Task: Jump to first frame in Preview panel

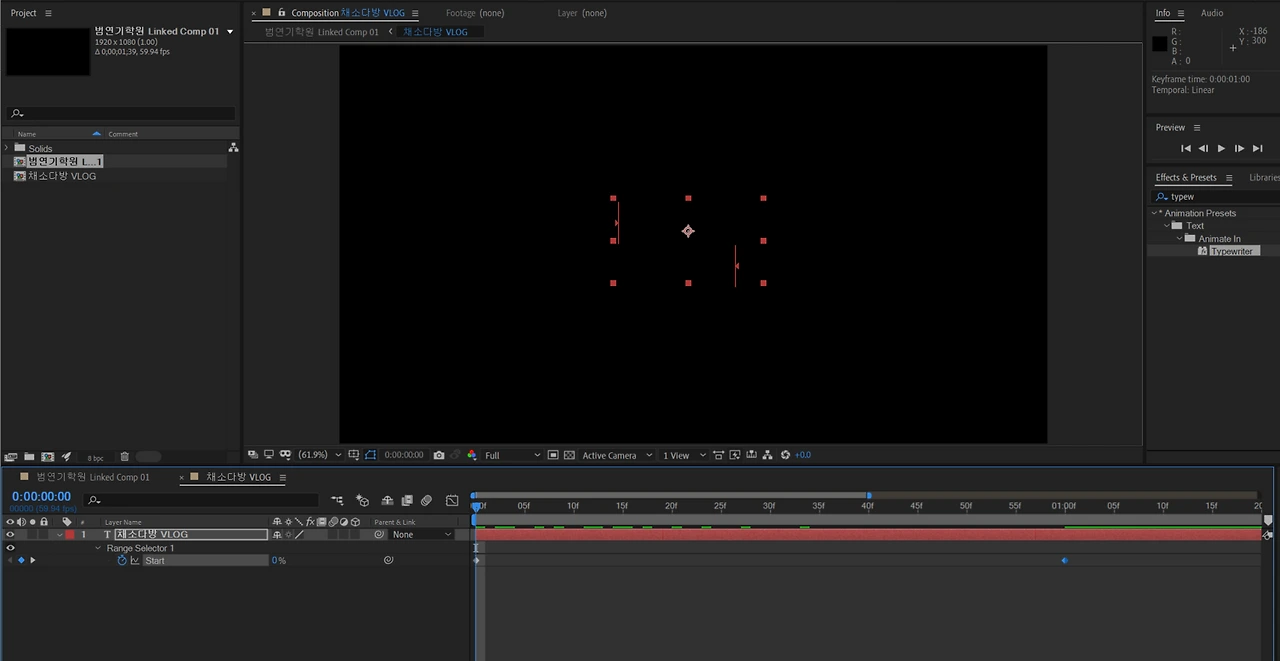Action: 1186,148
